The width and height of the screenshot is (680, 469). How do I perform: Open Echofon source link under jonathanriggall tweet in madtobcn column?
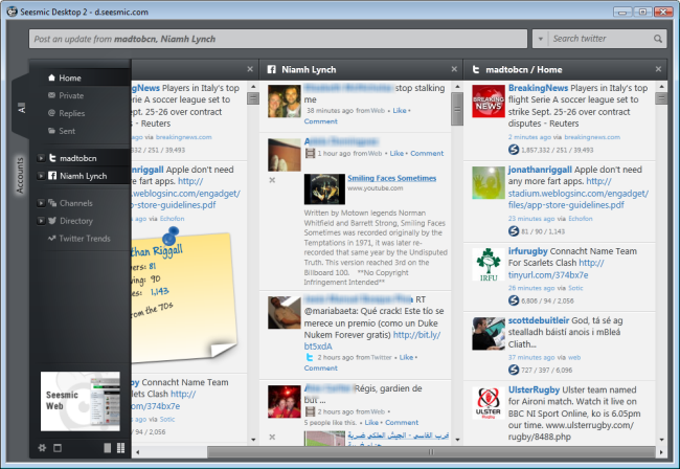pyautogui.click(x=580, y=219)
